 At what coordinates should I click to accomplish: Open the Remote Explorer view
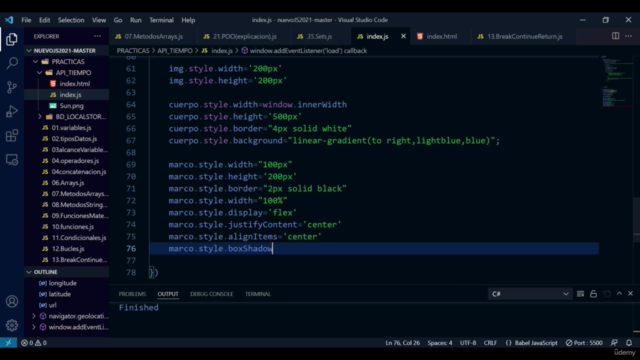tap(12, 160)
